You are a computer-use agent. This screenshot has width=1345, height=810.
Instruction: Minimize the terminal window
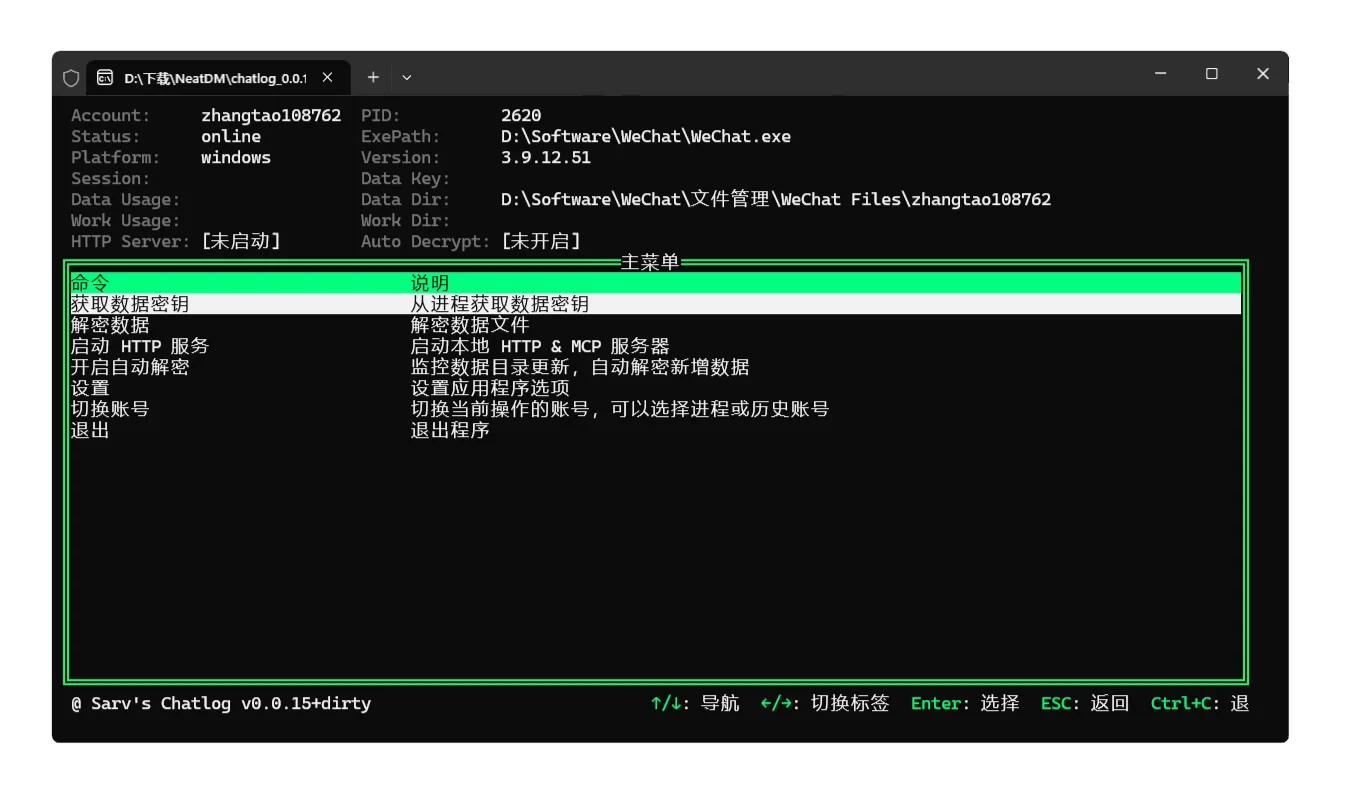[1161, 74]
